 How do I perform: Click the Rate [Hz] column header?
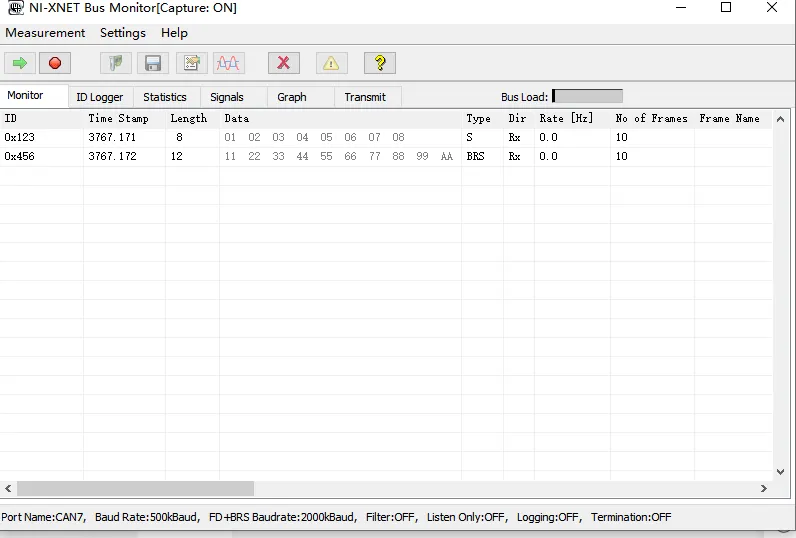[x=572, y=119]
